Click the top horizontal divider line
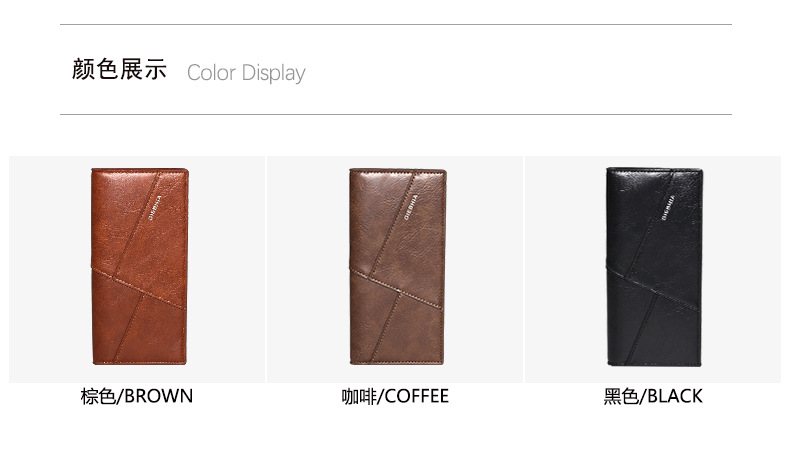Viewport: 790px width, 472px height. 396,24
